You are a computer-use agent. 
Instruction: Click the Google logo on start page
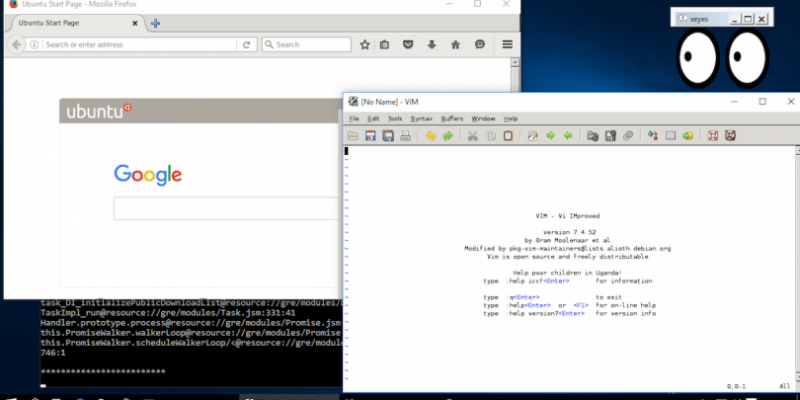tap(148, 175)
